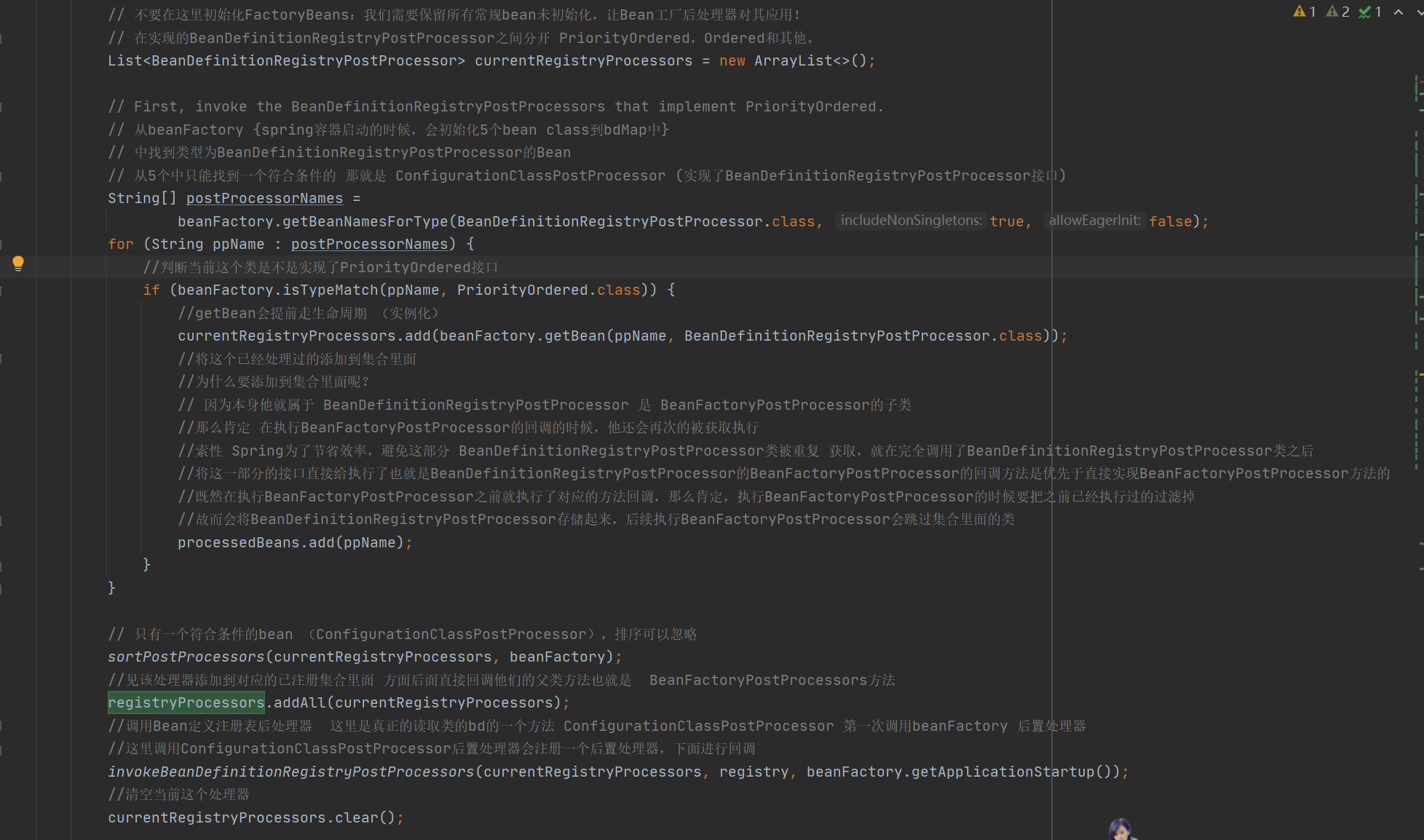Image resolution: width=1424 pixels, height=840 pixels.
Task: Click the allowEagerInit inlay hint
Action: 1094,221
